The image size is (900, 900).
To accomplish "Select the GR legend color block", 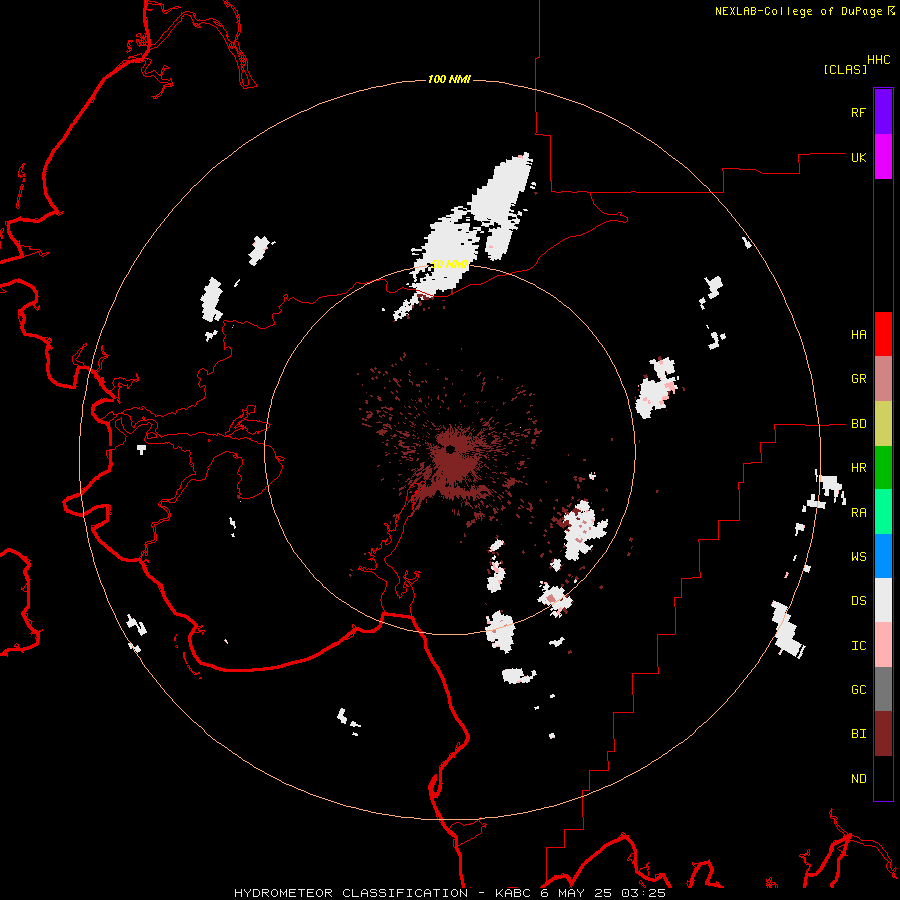I will pyautogui.click(x=883, y=379).
